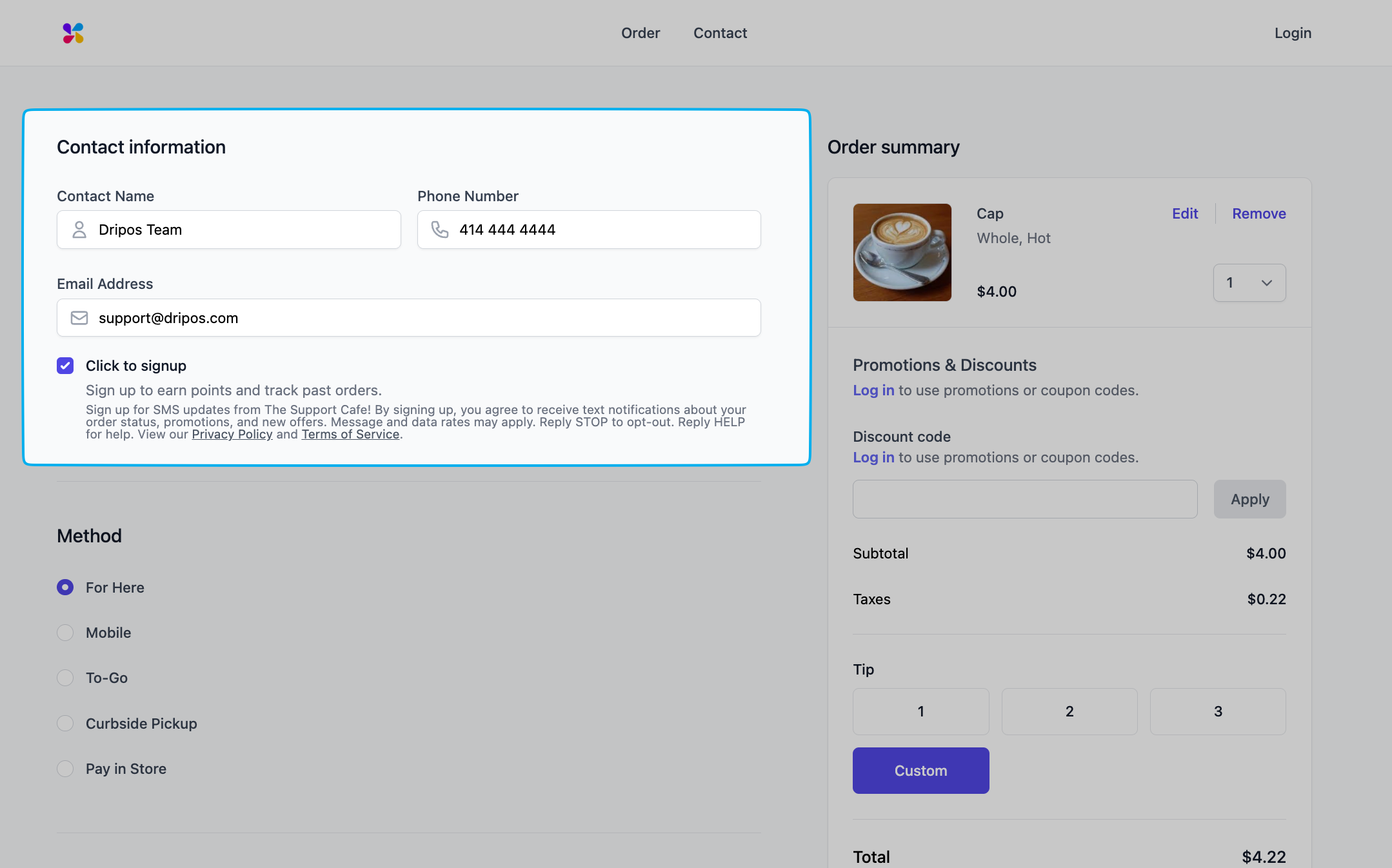The width and height of the screenshot is (1392, 868).
Task: Click the discount code input field
Action: coord(1024,499)
